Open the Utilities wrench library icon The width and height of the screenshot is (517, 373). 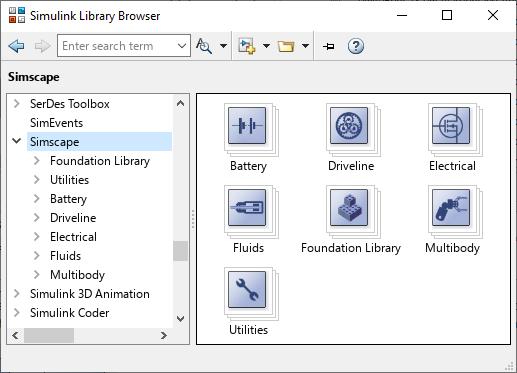(x=247, y=289)
